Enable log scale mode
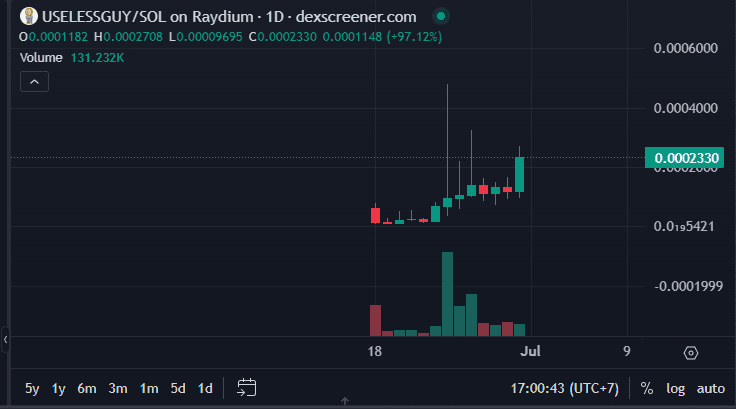This screenshot has width=736, height=409. tap(676, 388)
